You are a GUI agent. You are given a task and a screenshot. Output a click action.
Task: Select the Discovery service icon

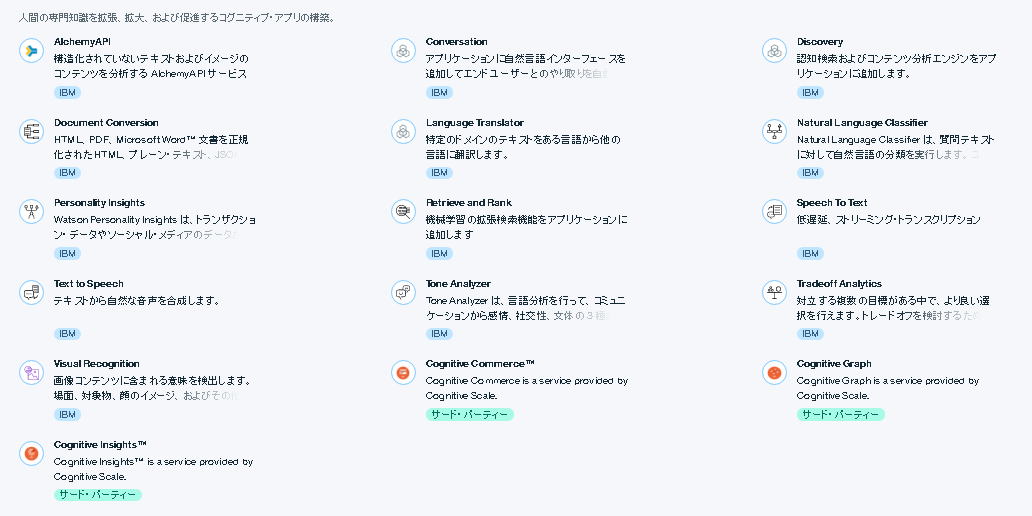pos(774,51)
